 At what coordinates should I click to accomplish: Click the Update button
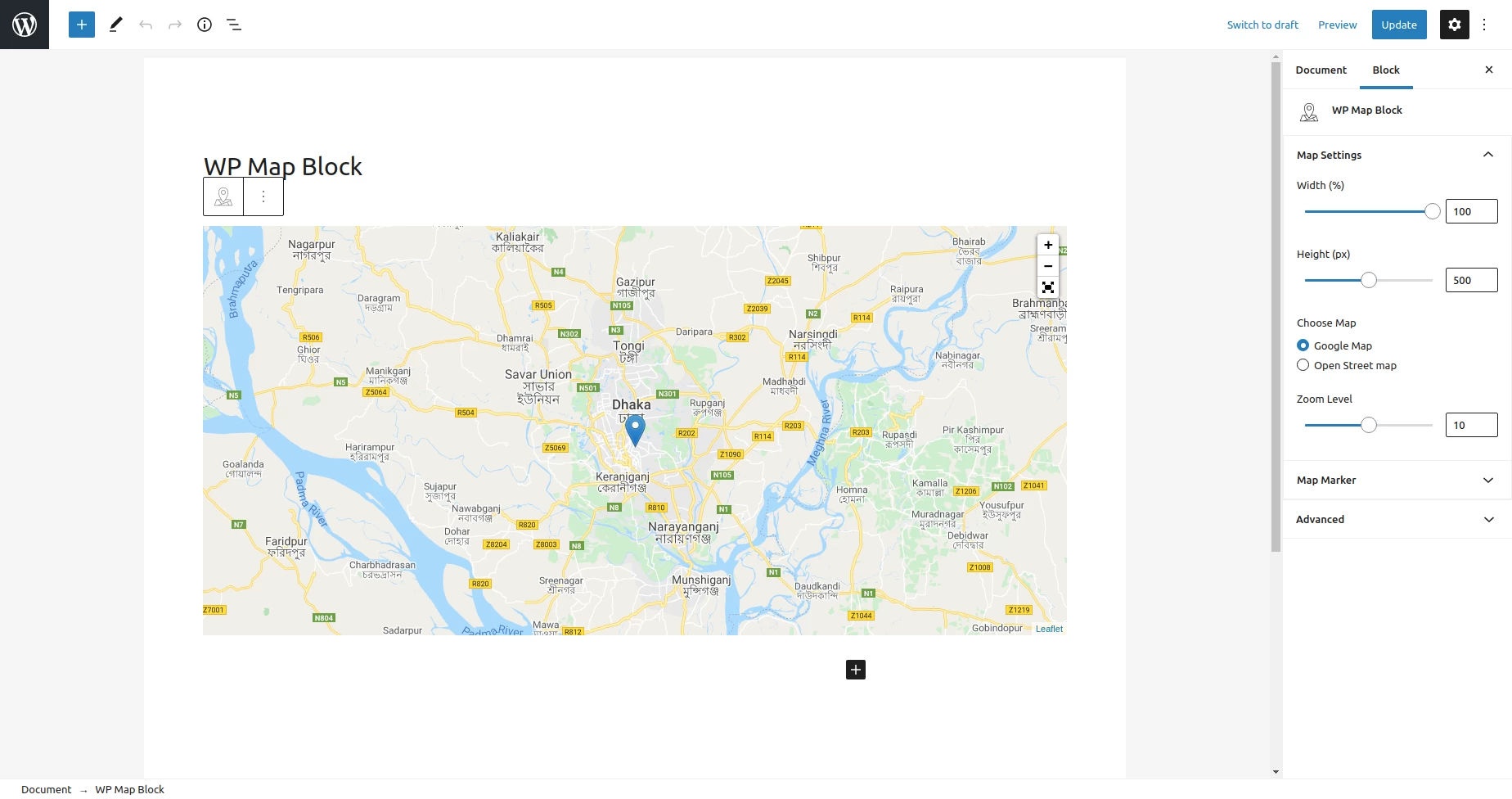click(1399, 25)
